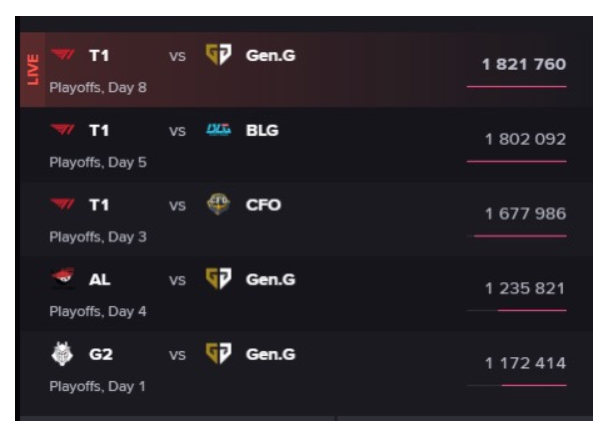Open the G2 team name link

[x=101, y=354]
